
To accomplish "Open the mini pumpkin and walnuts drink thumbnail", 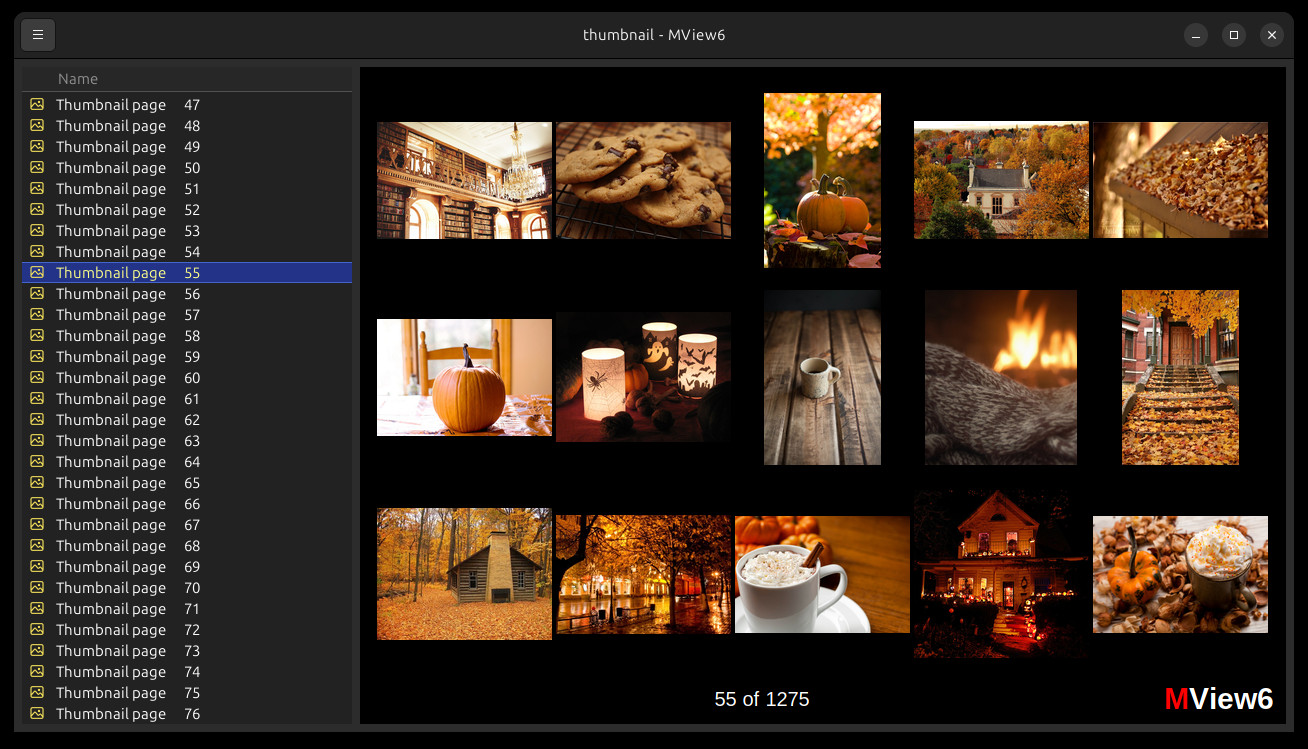I will [x=1180, y=574].
